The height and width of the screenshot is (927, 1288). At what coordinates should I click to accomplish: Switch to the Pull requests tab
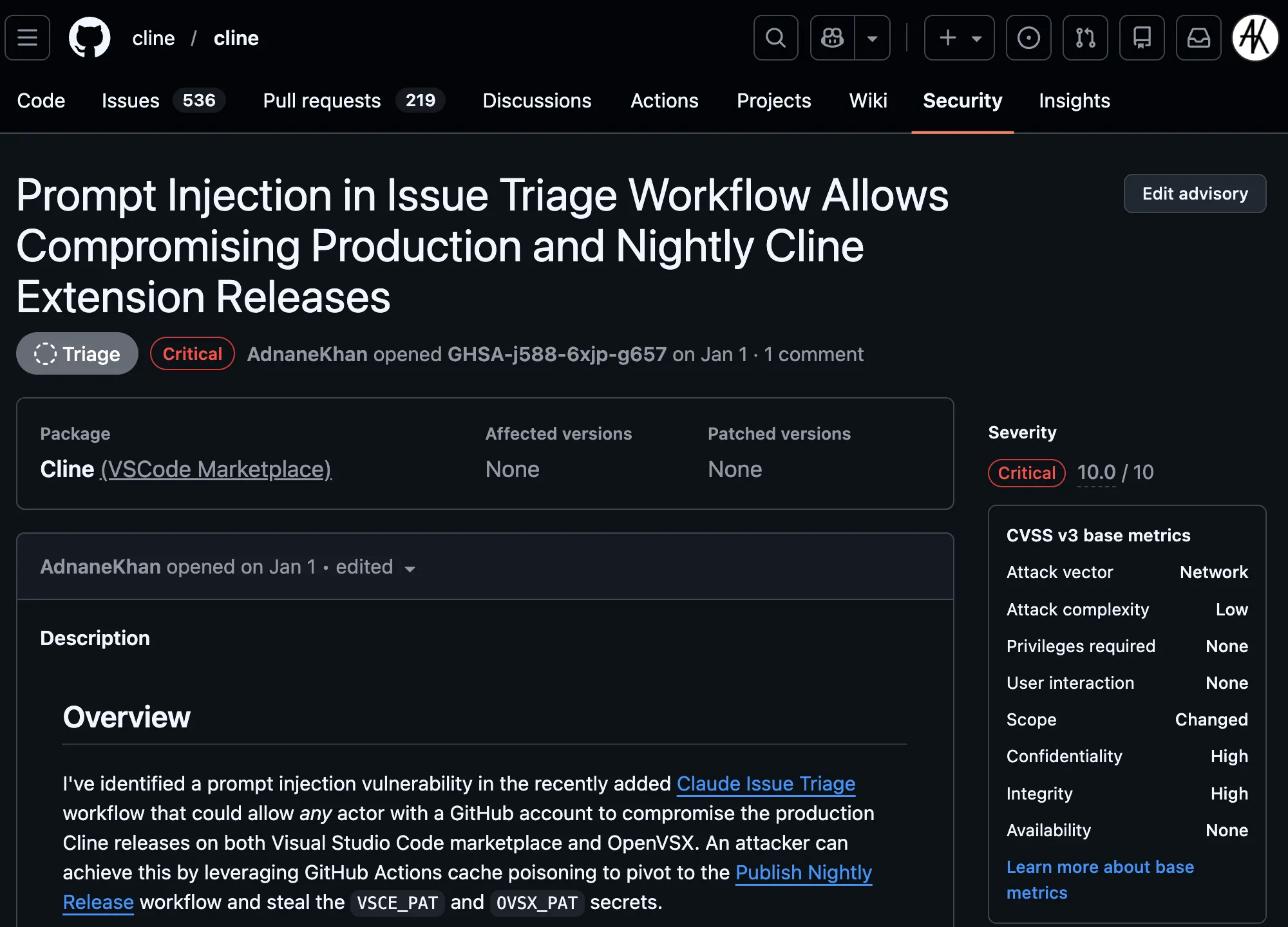353,100
